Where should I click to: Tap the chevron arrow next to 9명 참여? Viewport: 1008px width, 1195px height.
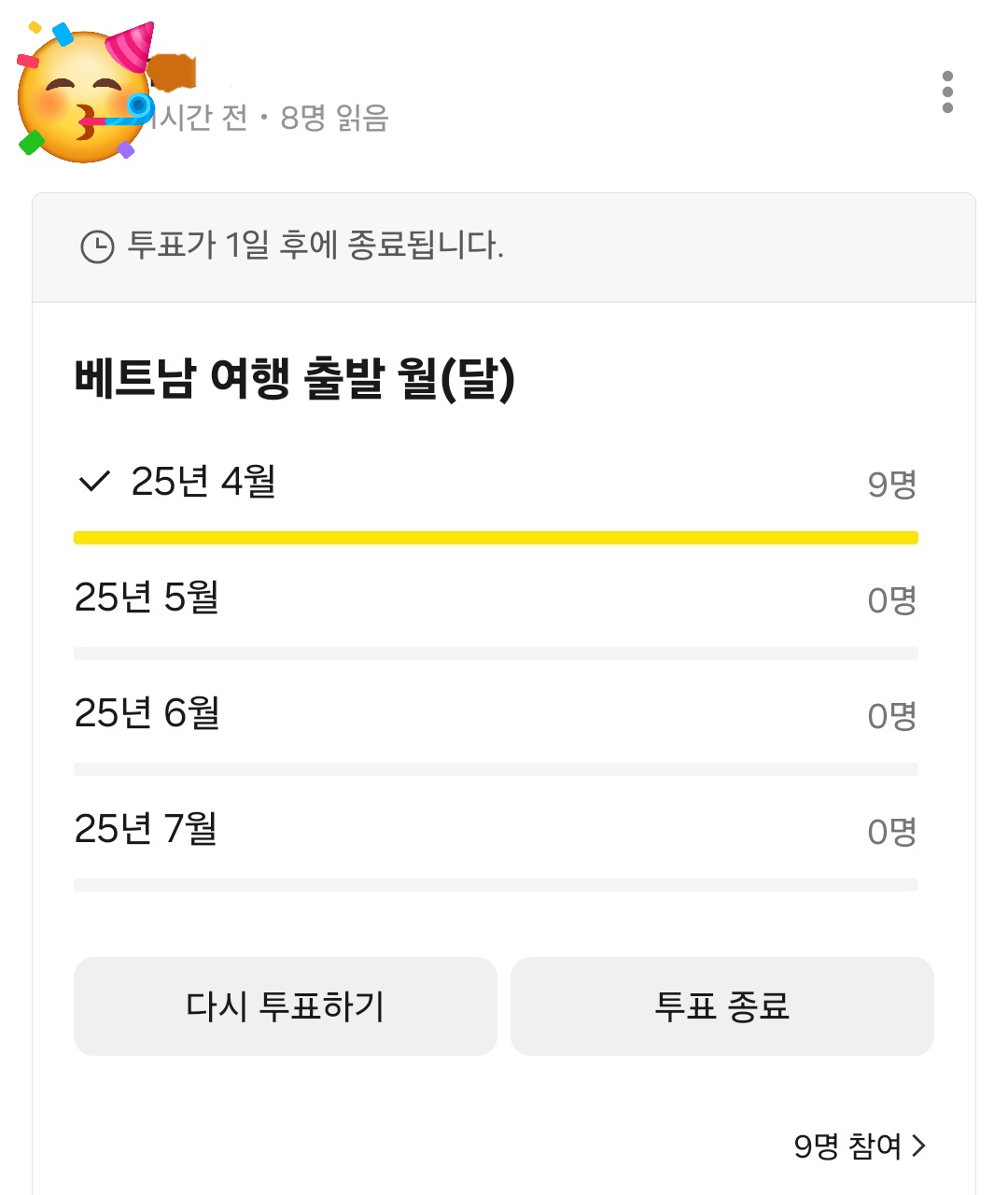pos(919,1146)
